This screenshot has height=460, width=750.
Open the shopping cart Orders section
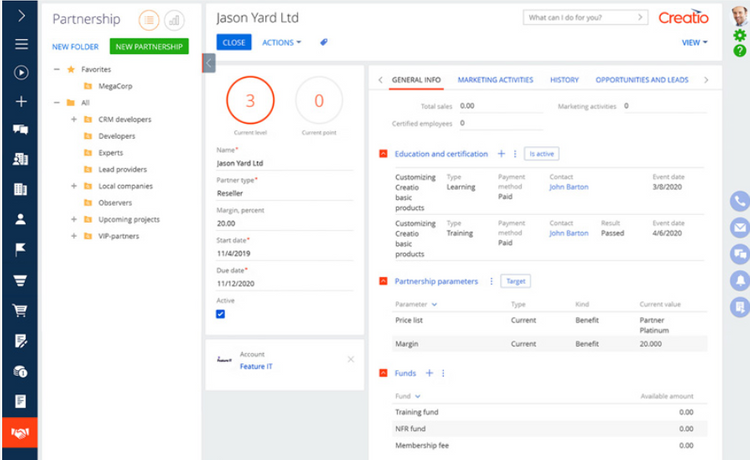click(x=20, y=310)
